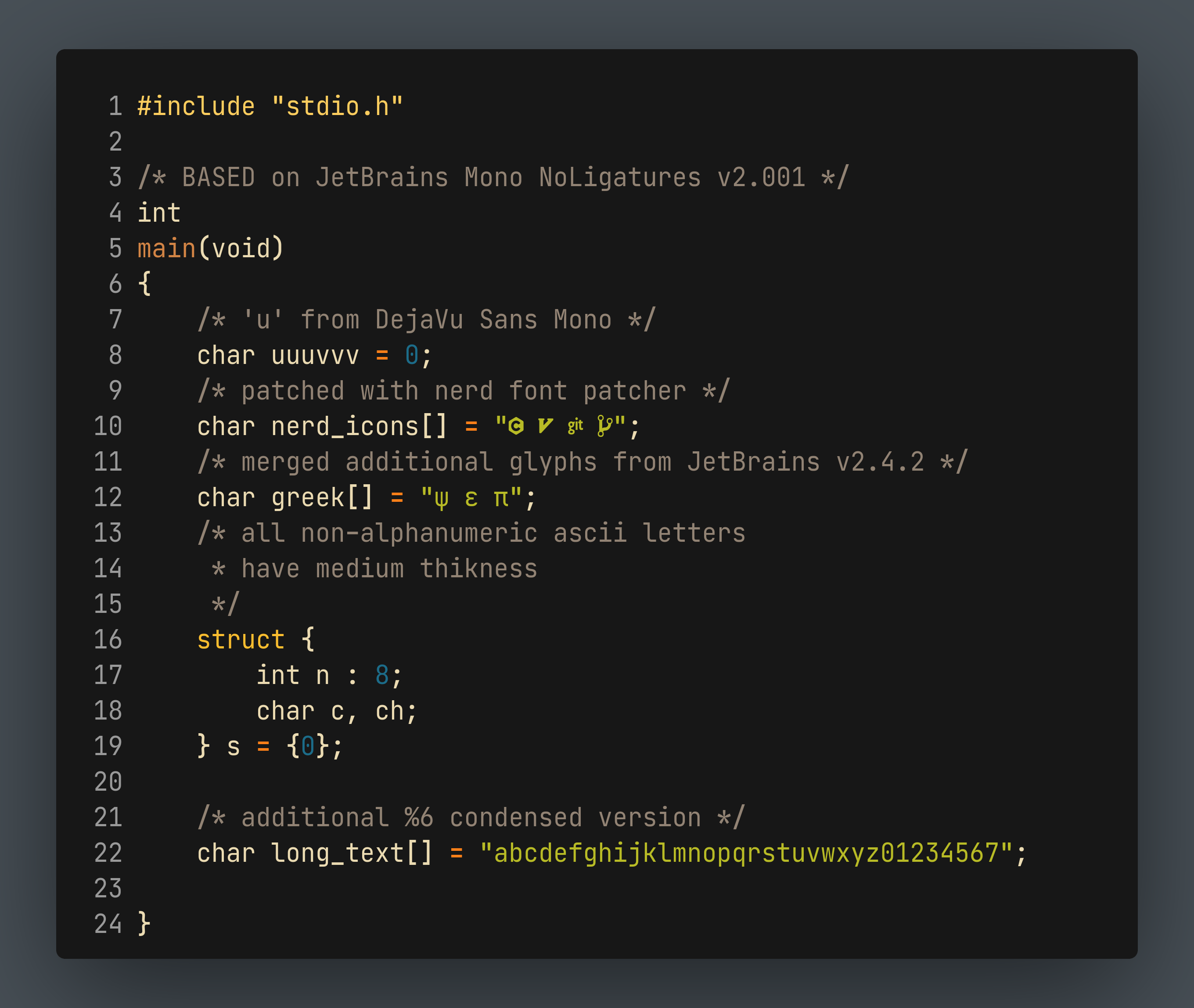
Task: Click line number 1 in gutter
Action: pos(115,107)
